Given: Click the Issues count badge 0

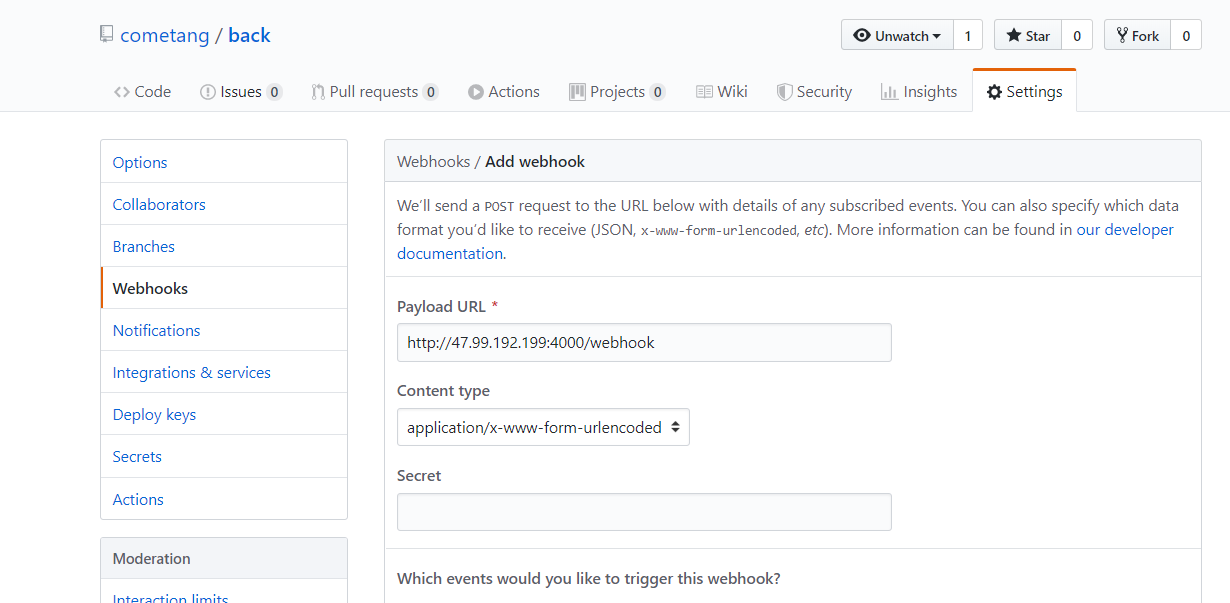Looking at the screenshot, I should 274,92.
